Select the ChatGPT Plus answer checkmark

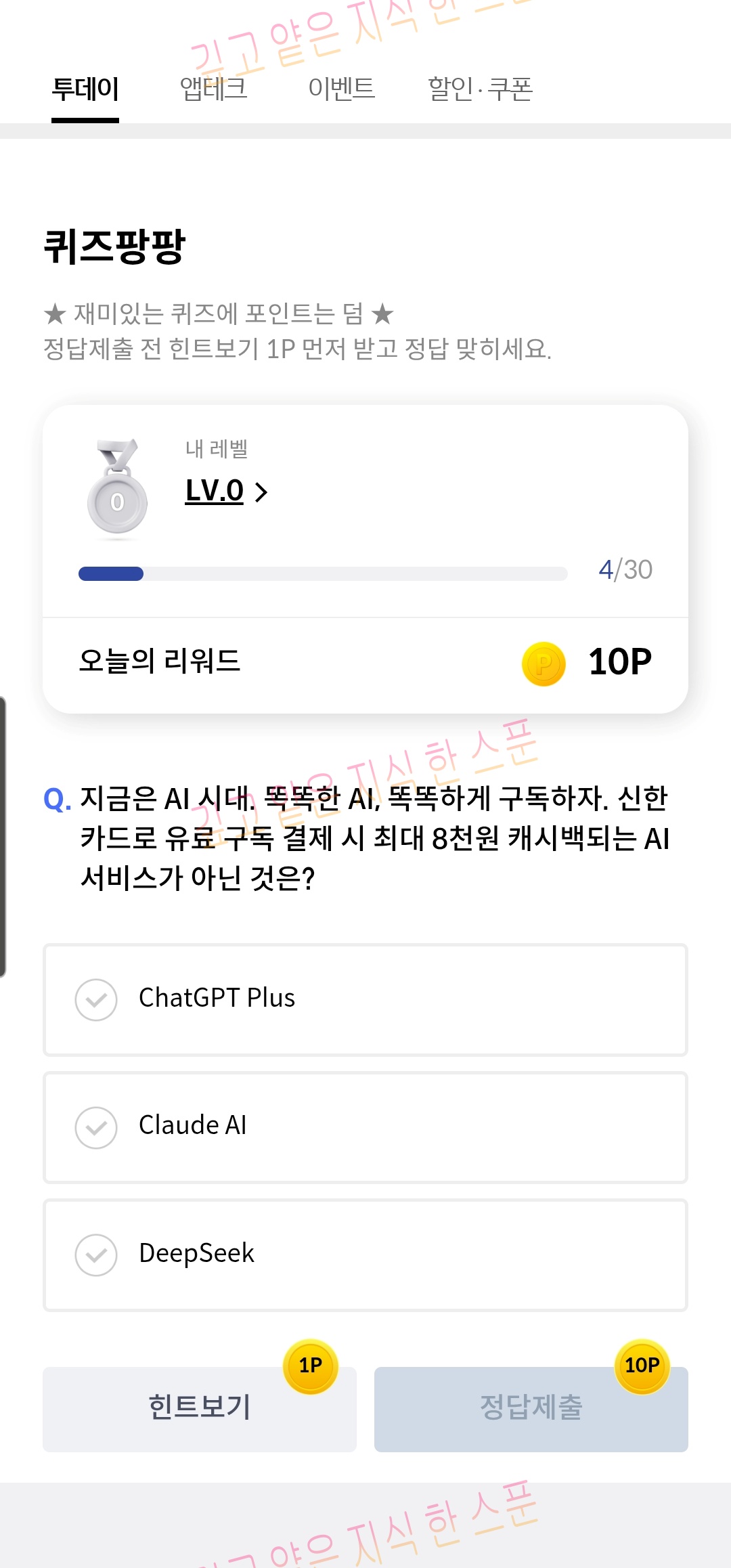point(96,1000)
